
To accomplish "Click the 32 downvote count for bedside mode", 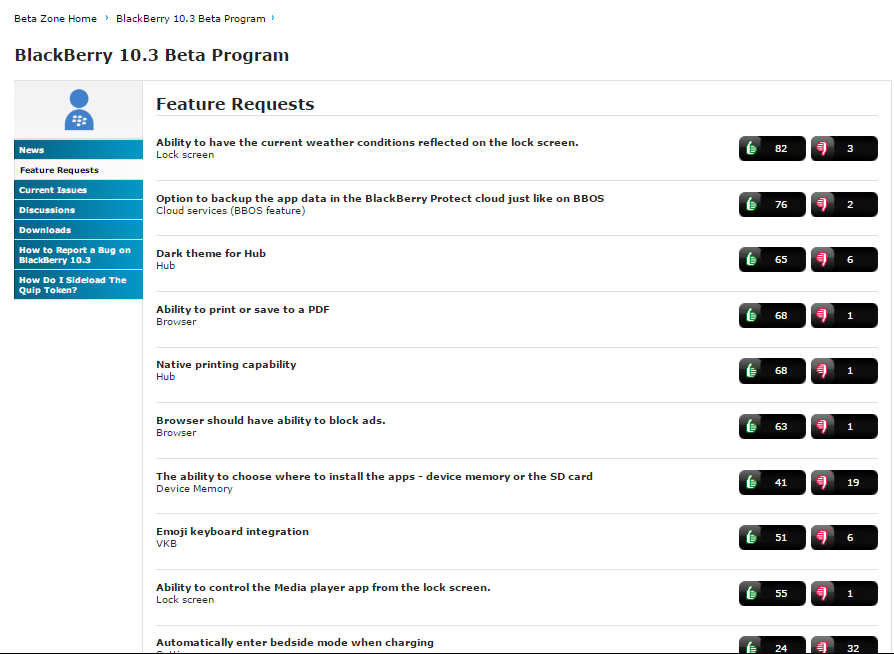I will pyautogui.click(x=853, y=648).
